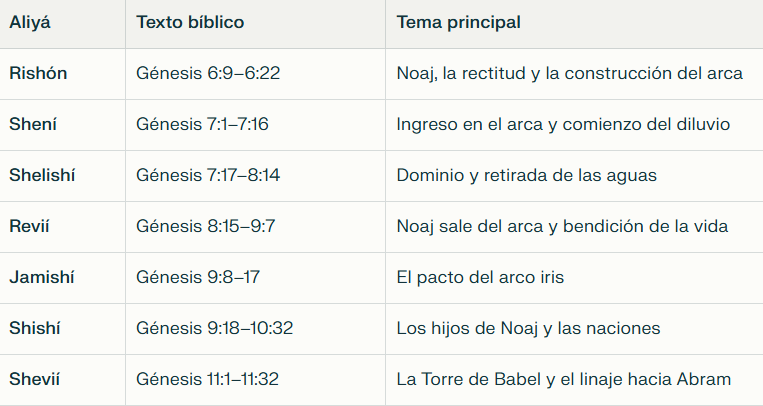
Task: Click the Shelishí row name
Action: pos(42,175)
